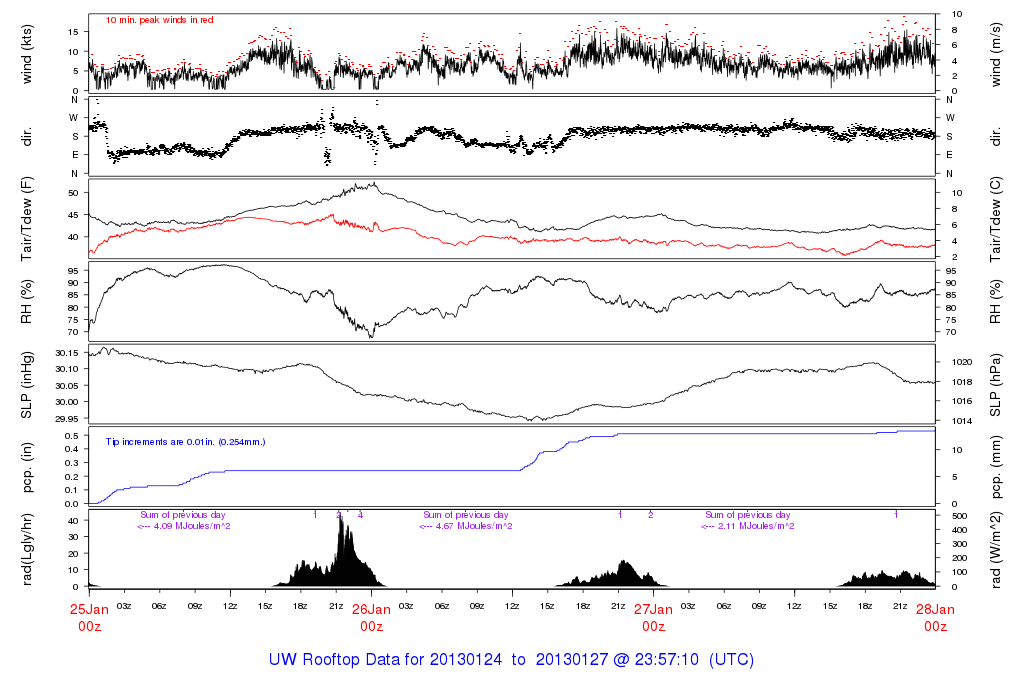This screenshot has height=700, width=1024.
Task: Click the left 'RH (%)' axis label
Action: coord(26,301)
